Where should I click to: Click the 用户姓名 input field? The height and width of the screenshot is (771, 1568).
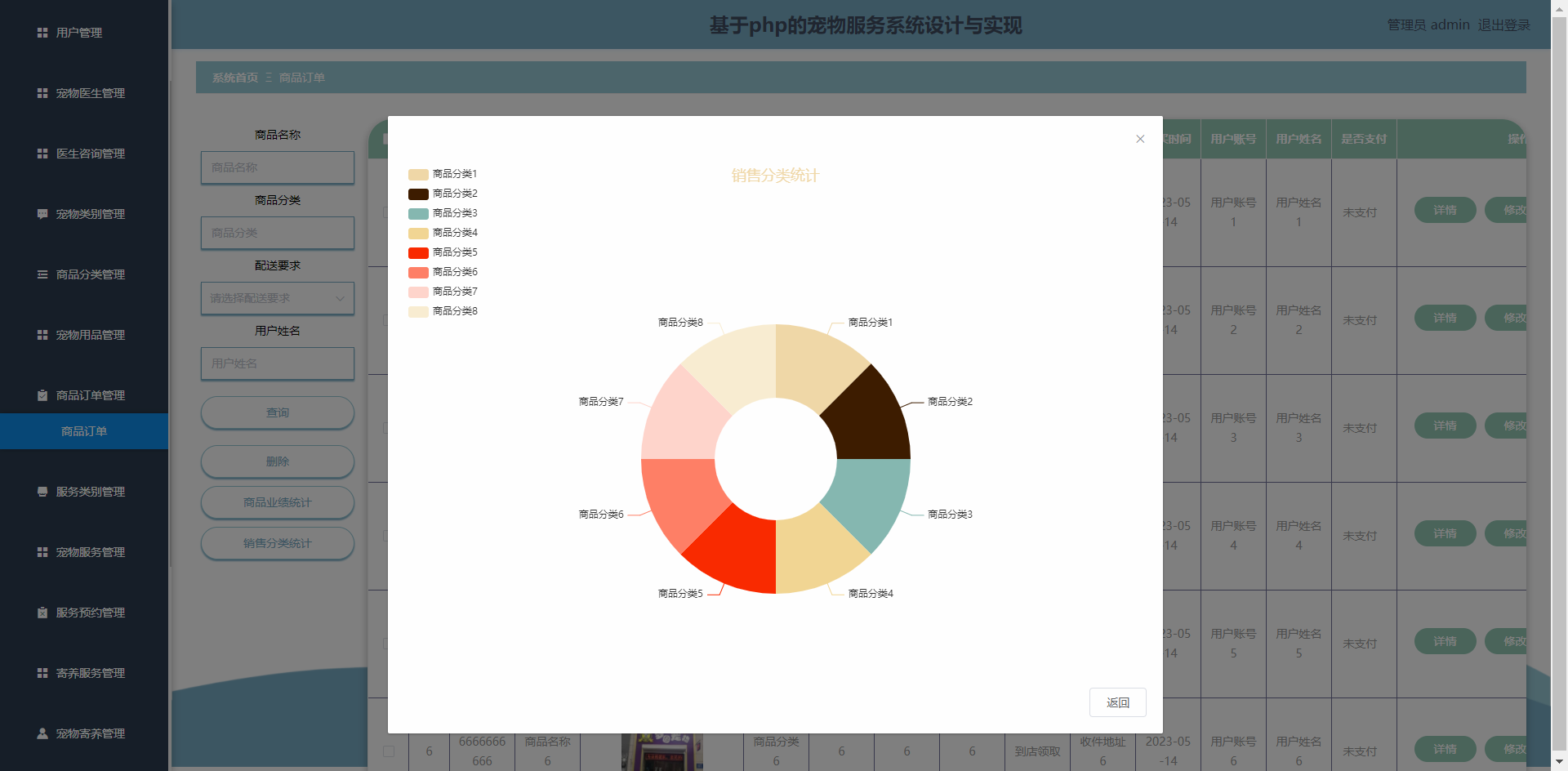pyautogui.click(x=278, y=363)
